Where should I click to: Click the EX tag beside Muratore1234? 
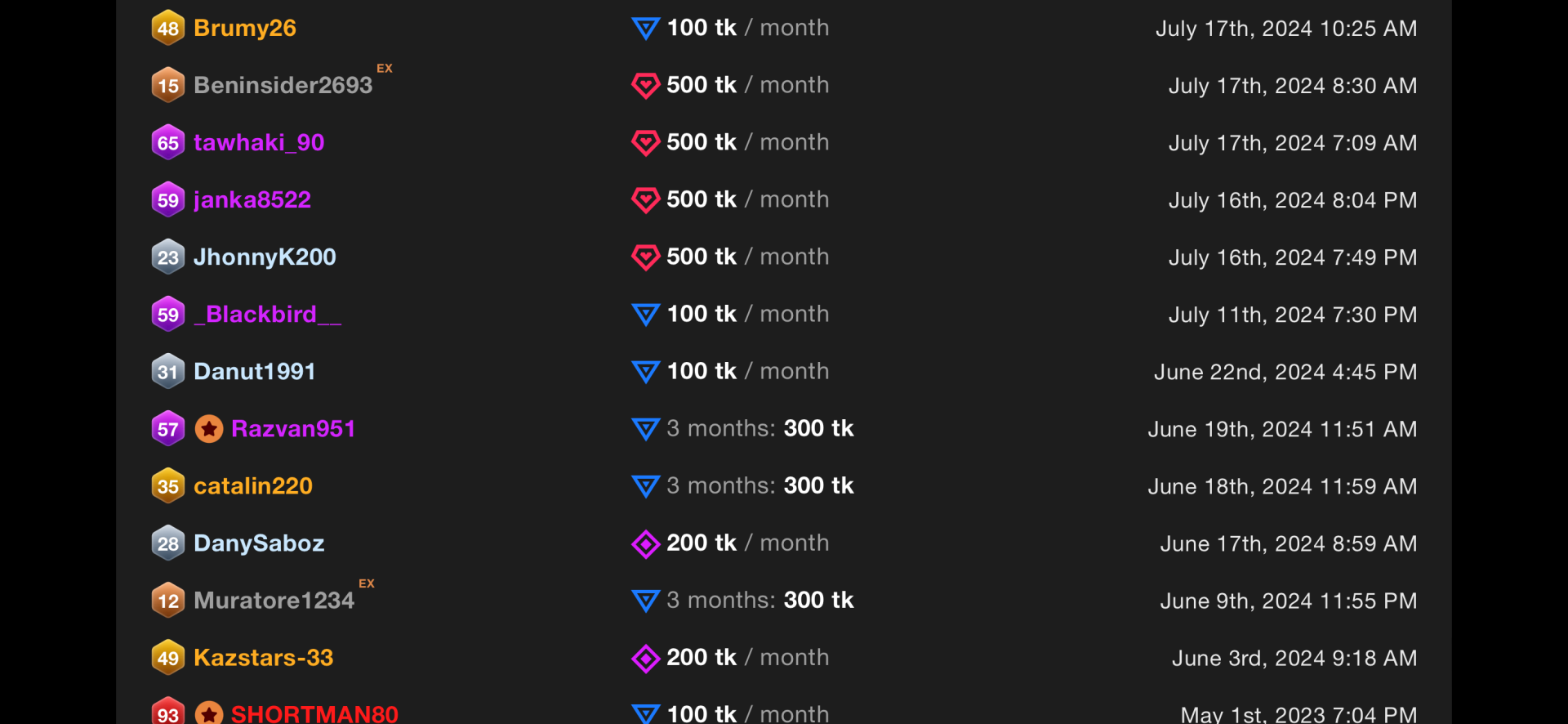click(367, 583)
